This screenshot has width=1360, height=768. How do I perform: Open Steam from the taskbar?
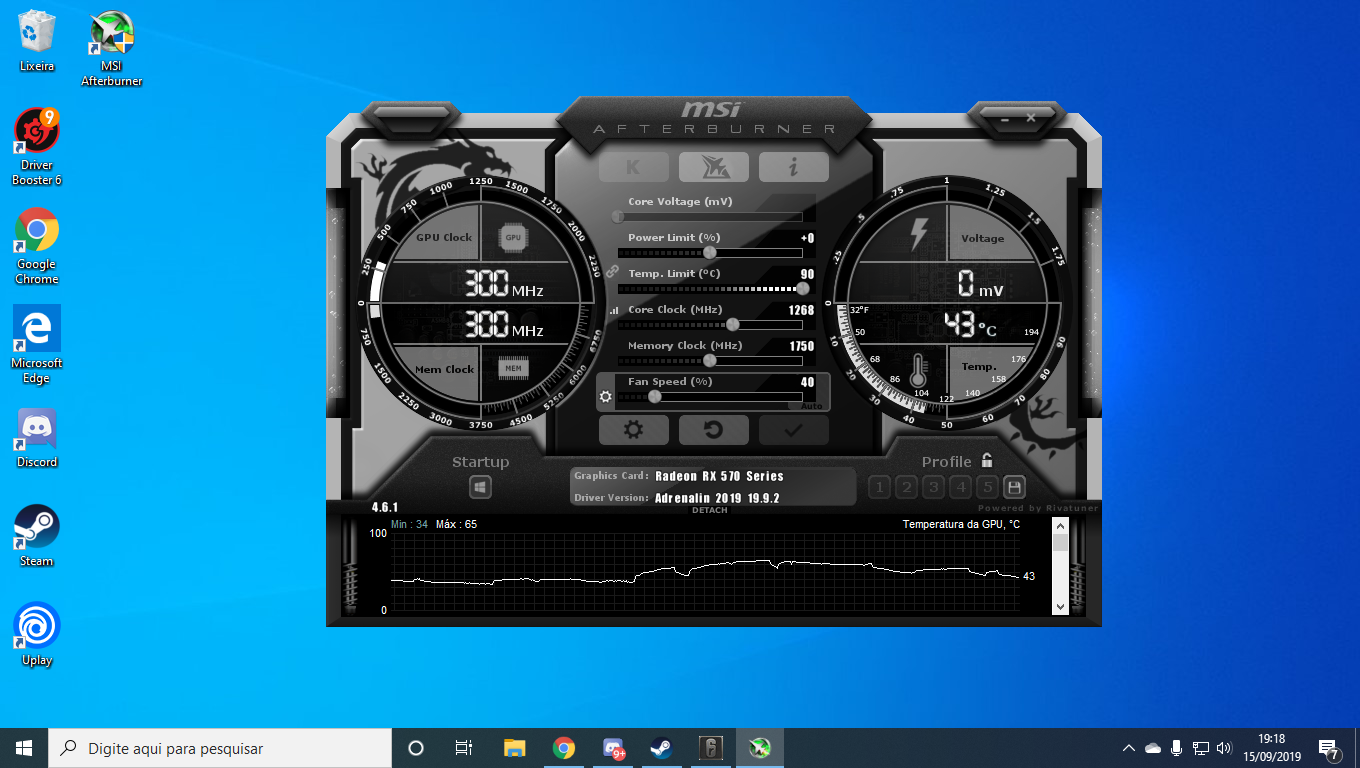pos(661,748)
